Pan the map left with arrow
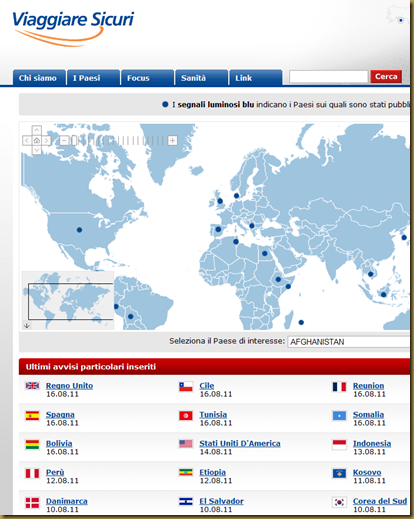414x519 pixels. pyautogui.click(x=27, y=140)
